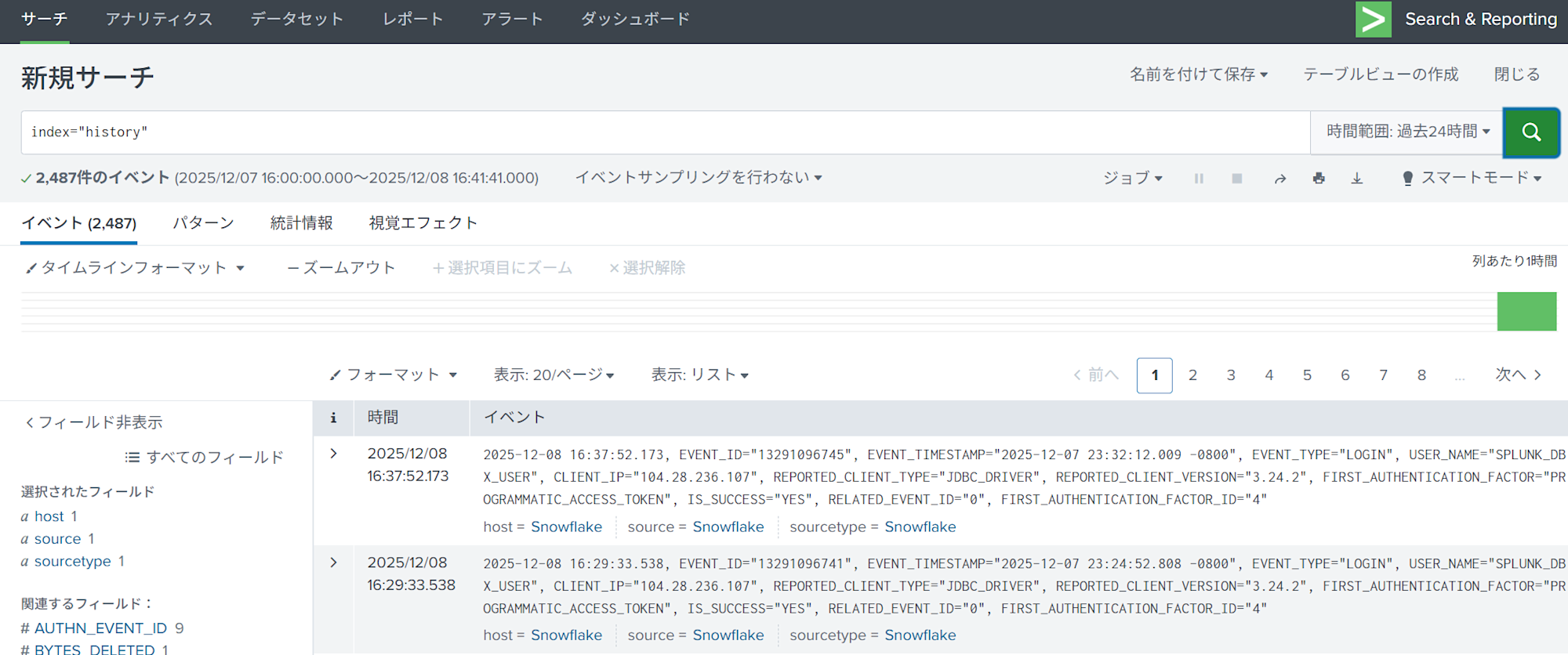
Task: Click the sourcetype field link in sidebar
Action: click(x=72, y=562)
